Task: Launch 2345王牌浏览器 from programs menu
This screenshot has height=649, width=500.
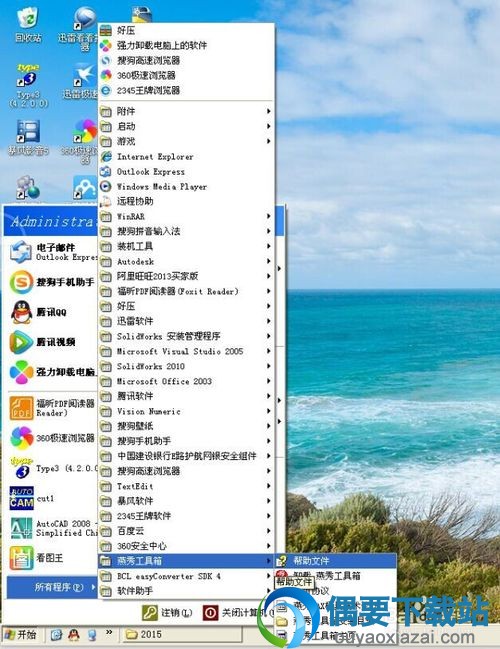Action: click(186, 90)
